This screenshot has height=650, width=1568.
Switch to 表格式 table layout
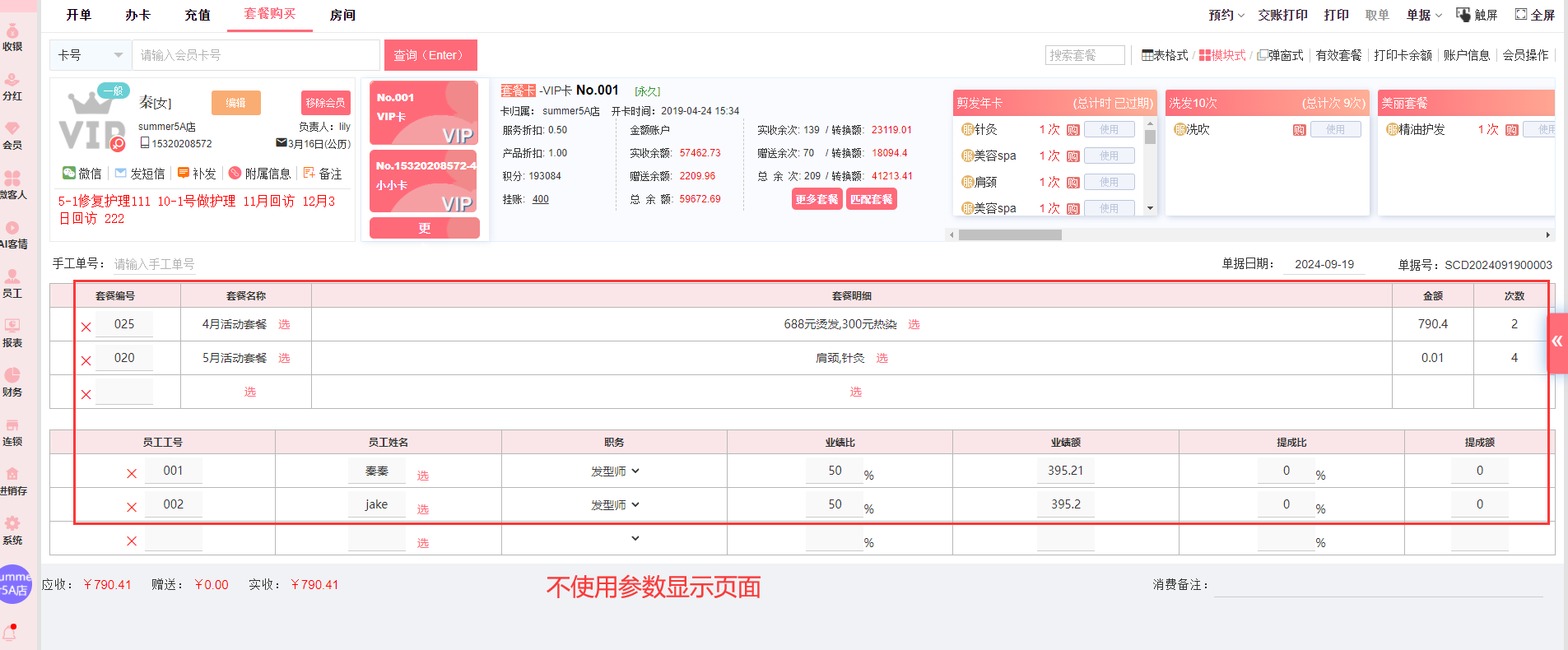pos(1165,55)
